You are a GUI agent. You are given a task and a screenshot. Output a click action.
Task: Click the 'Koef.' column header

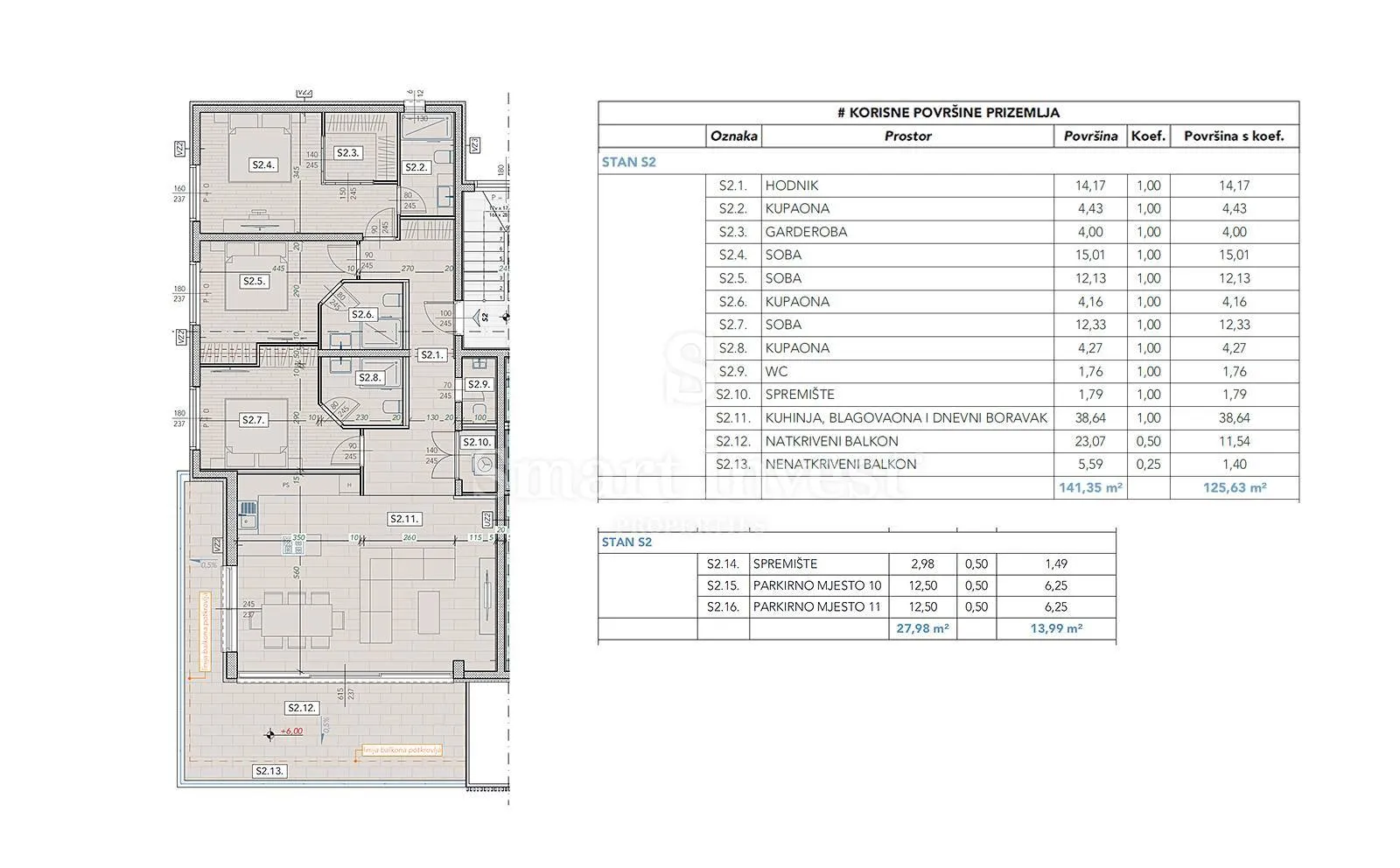click(1148, 136)
